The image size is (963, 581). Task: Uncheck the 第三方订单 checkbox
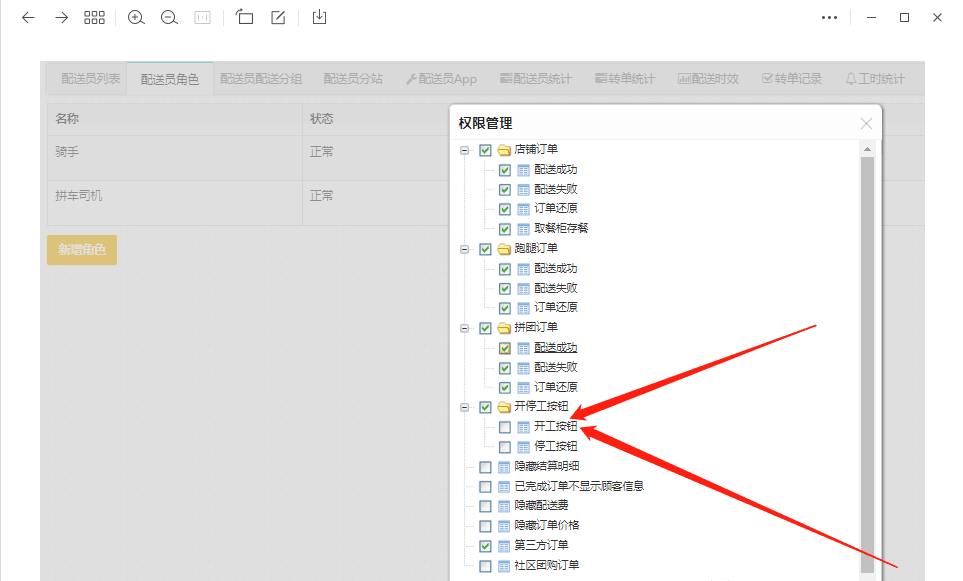(485, 546)
